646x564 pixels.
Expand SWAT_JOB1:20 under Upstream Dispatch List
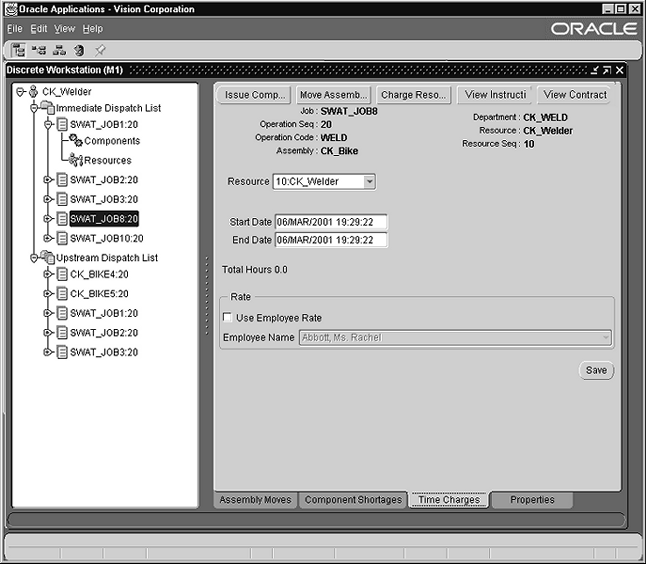(48, 313)
